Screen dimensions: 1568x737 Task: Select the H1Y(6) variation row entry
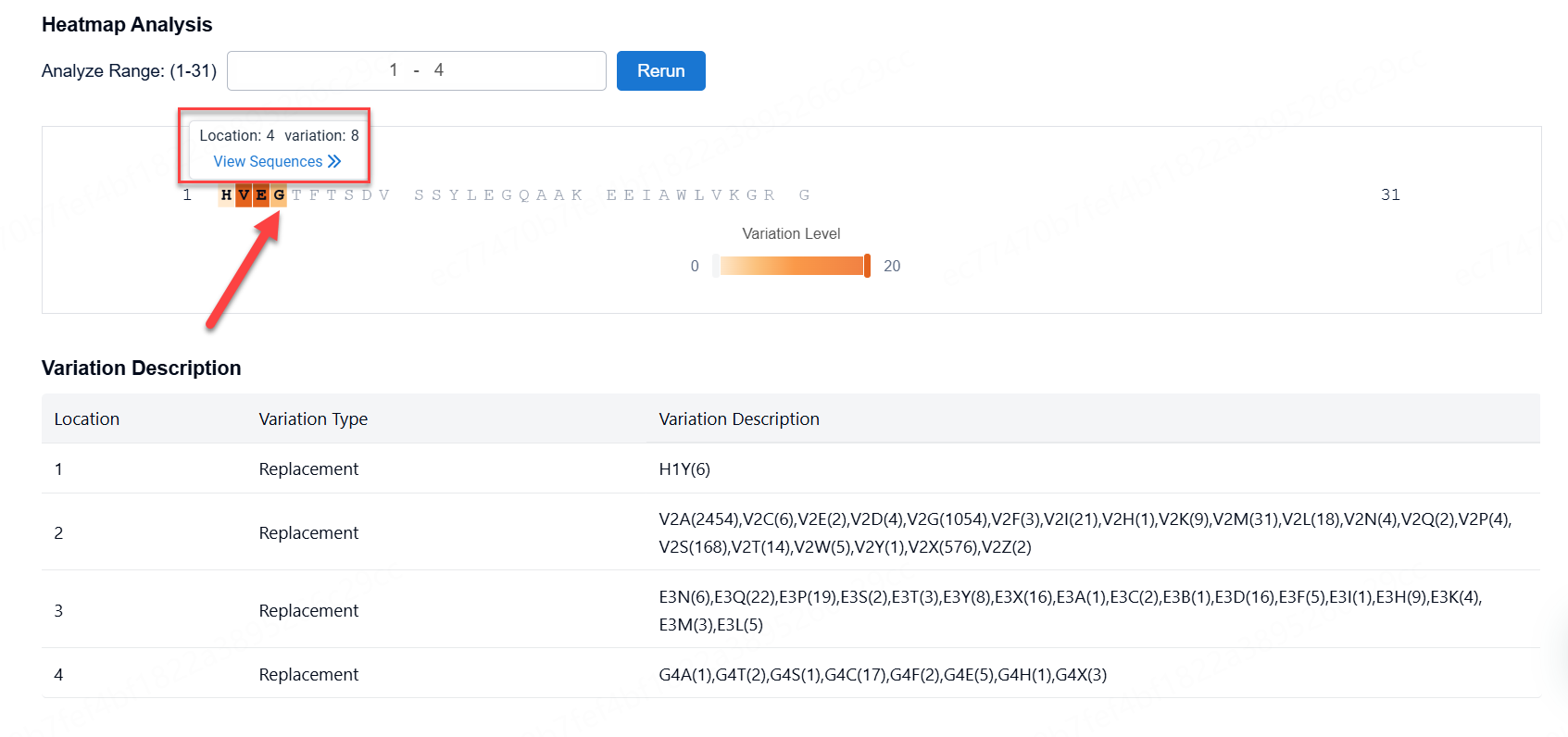(x=684, y=469)
